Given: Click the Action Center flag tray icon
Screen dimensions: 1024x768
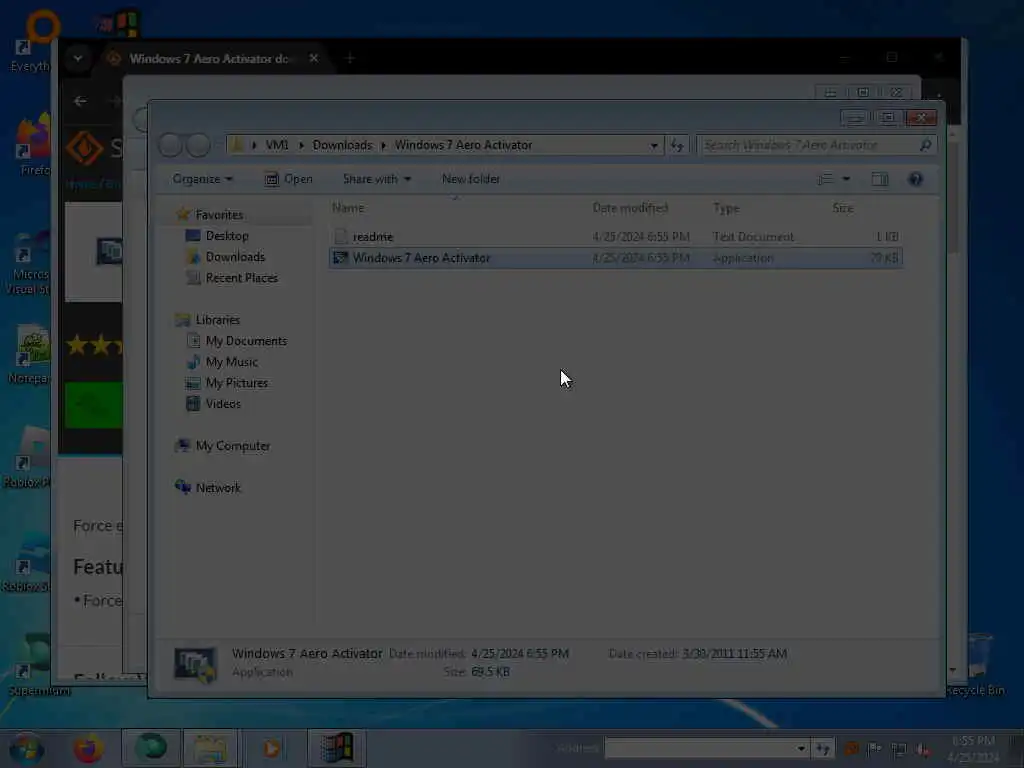Looking at the screenshot, I should click(x=874, y=749).
